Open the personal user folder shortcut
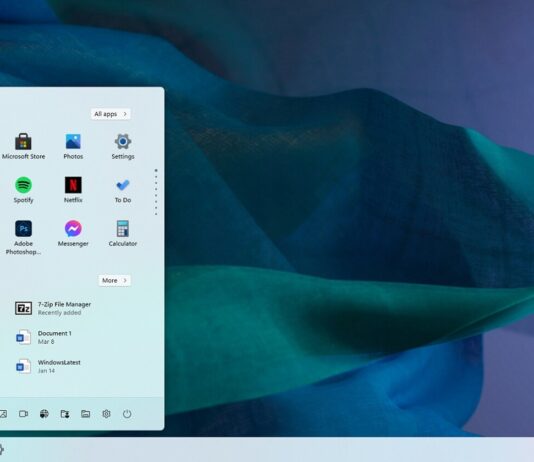This screenshot has width=534, height=462. point(65,414)
